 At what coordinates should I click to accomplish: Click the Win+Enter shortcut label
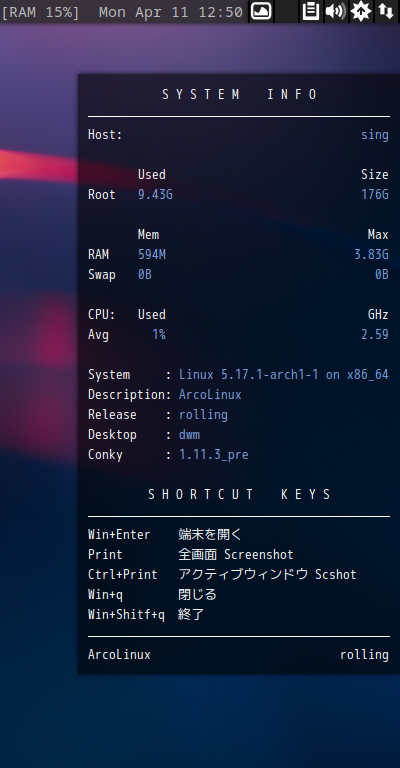click(x=119, y=534)
